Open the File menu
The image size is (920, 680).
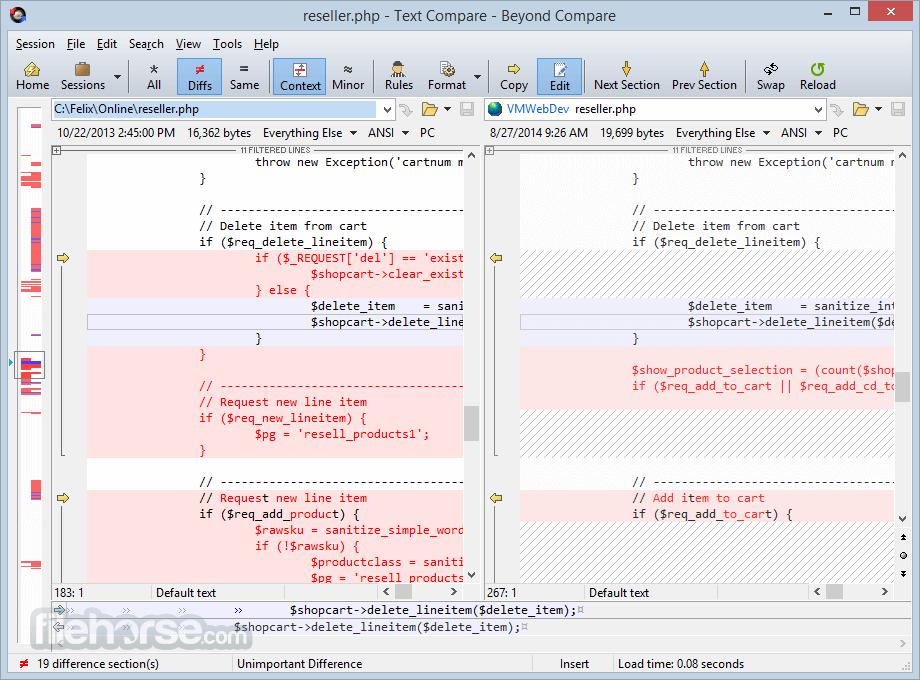[76, 44]
